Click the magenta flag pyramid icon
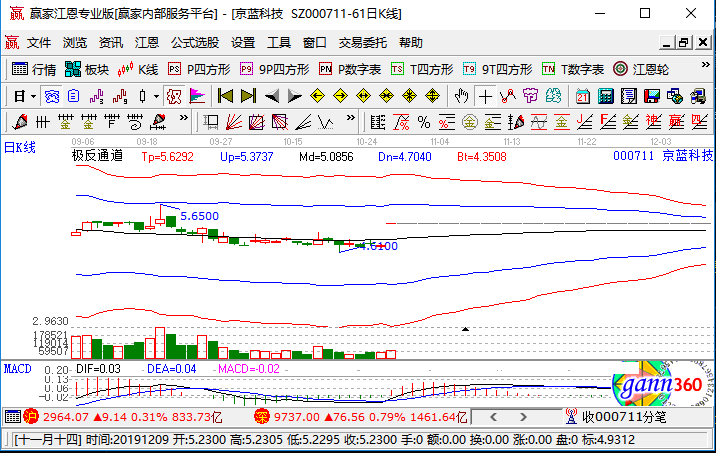Screen dimensions: 716x453 [x=197, y=97]
